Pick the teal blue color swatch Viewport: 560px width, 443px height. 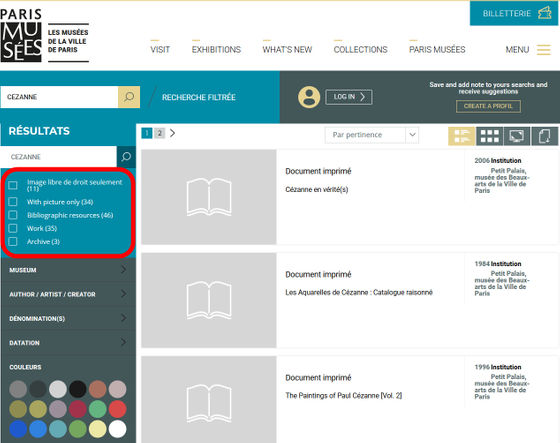(58, 429)
